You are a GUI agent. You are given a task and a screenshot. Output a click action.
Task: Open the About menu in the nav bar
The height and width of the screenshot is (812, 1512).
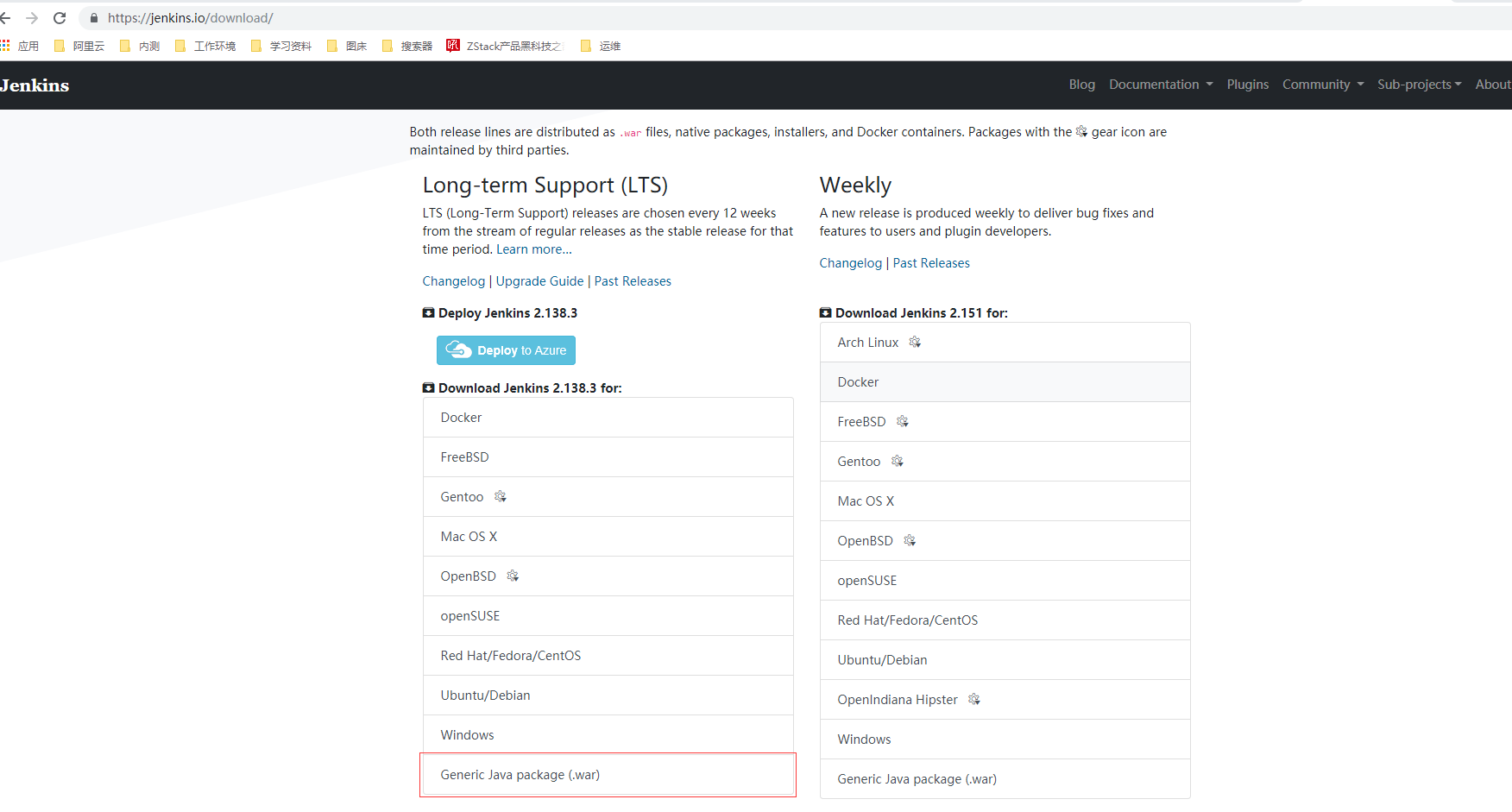click(1493, 85)
